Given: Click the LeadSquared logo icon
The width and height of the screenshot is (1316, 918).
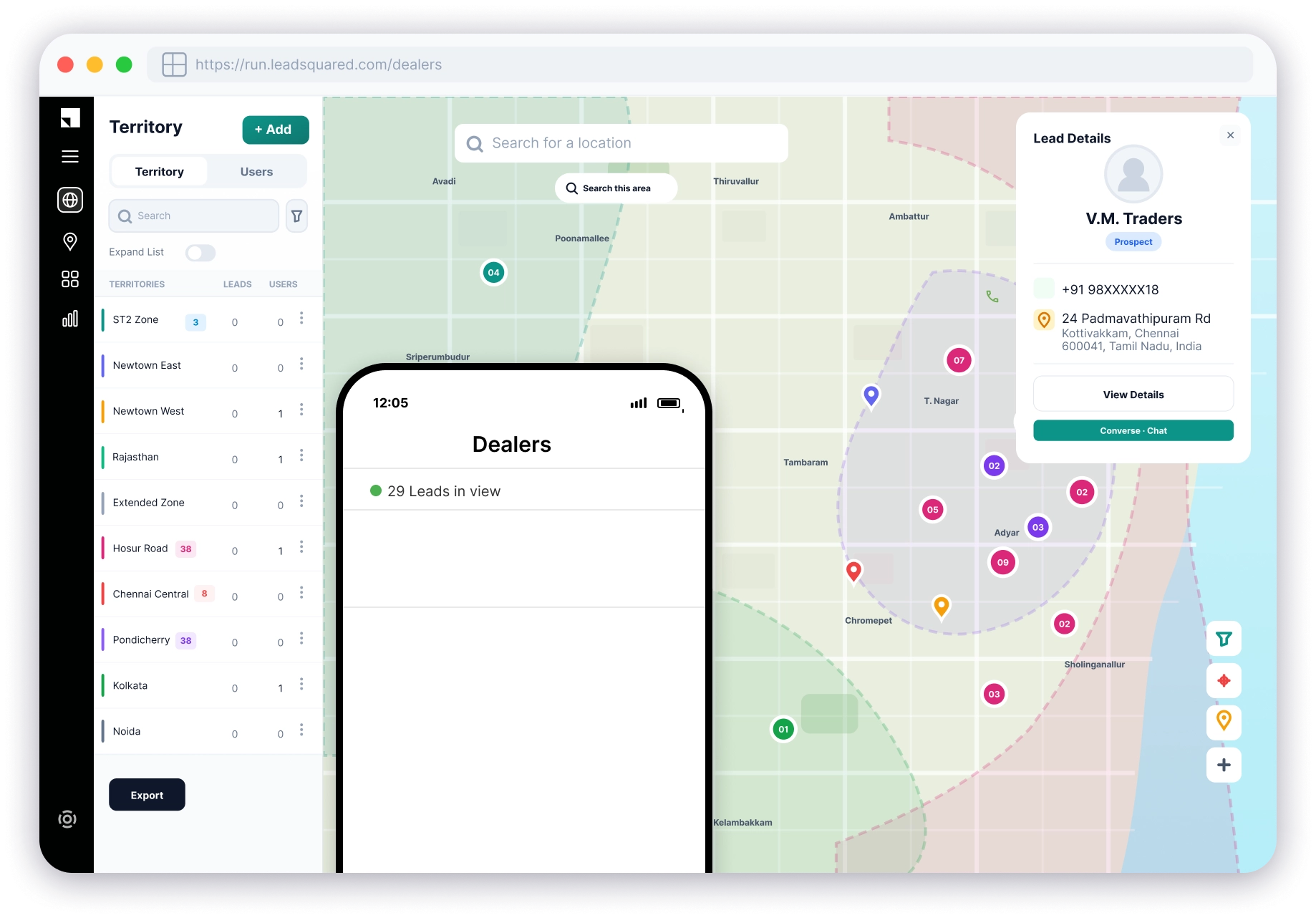Looking at the screenshot, I should click(x=70, y=118).
